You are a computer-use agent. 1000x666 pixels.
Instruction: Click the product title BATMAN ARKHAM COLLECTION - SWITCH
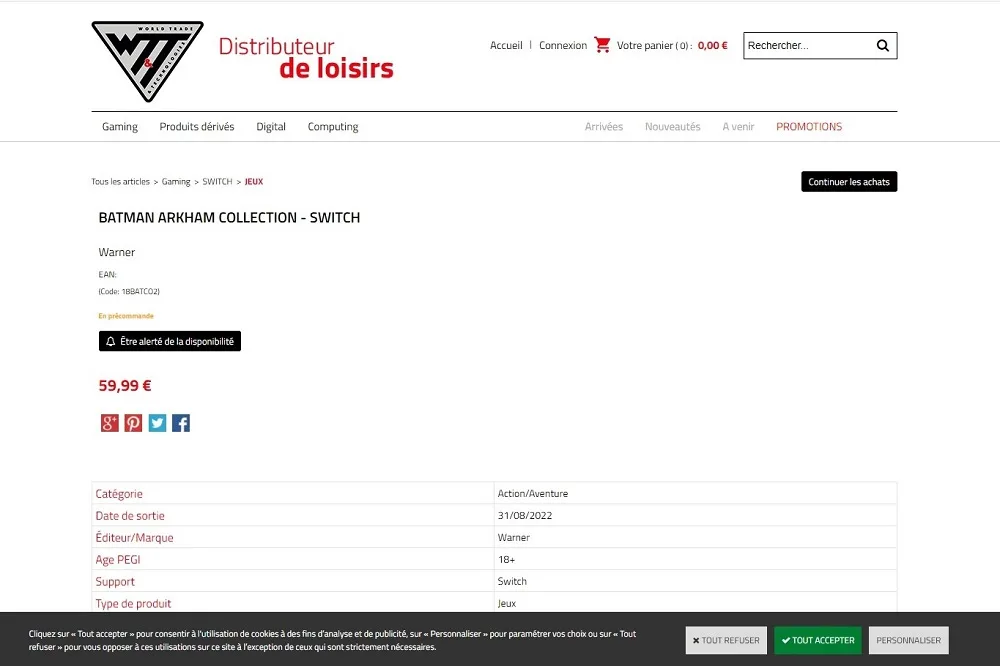(230, 218)
